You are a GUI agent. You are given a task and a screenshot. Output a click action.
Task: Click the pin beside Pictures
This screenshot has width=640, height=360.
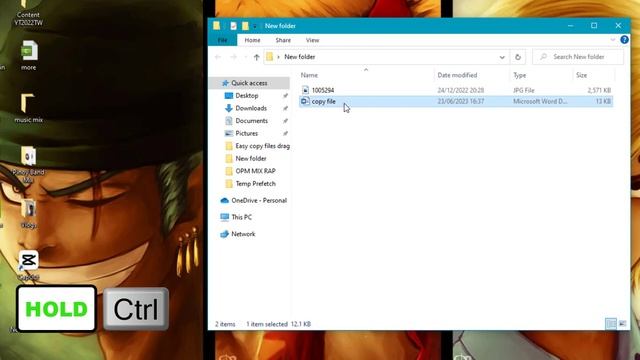[285, 133]
